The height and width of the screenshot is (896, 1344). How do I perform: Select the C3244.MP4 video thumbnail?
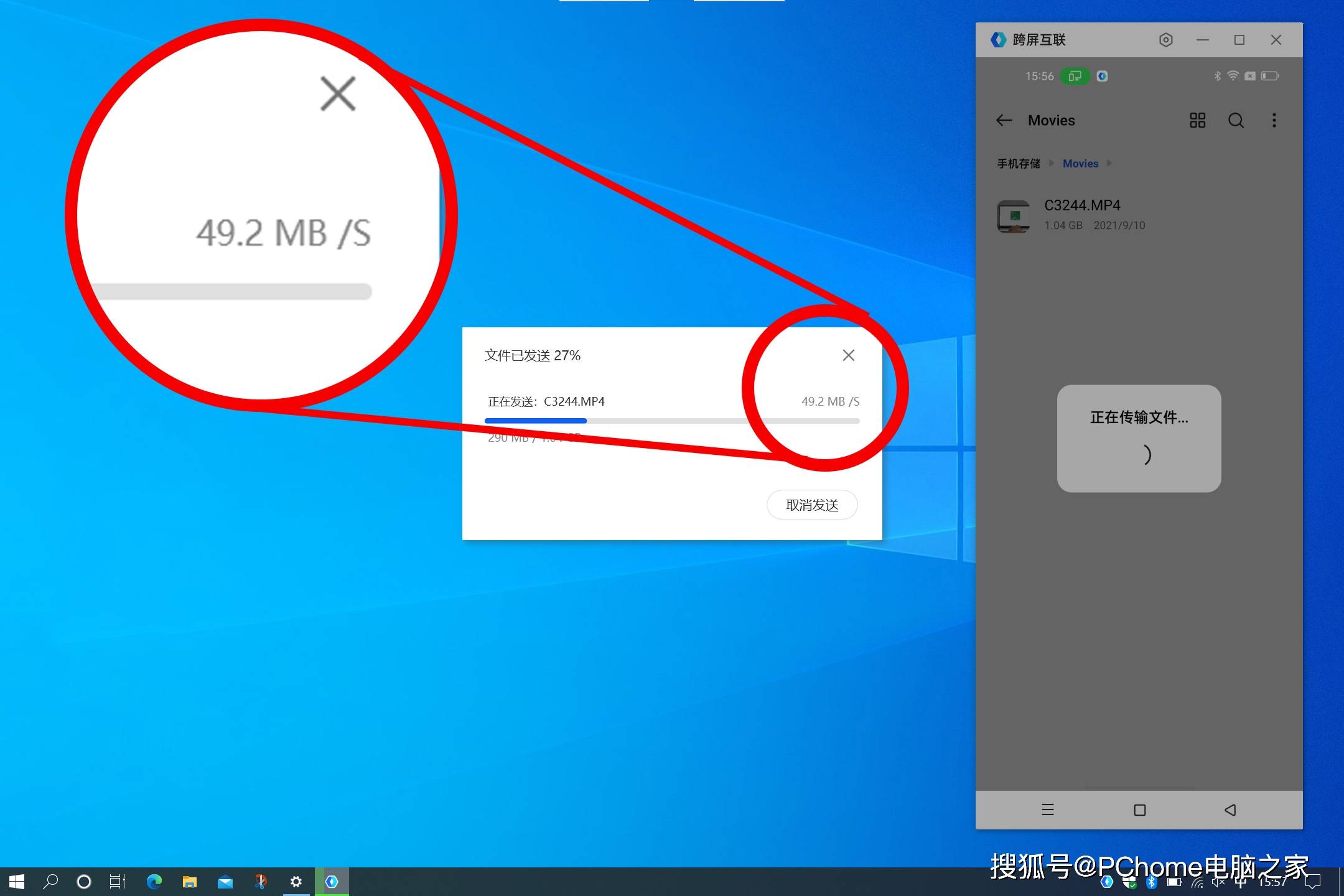1014,216
